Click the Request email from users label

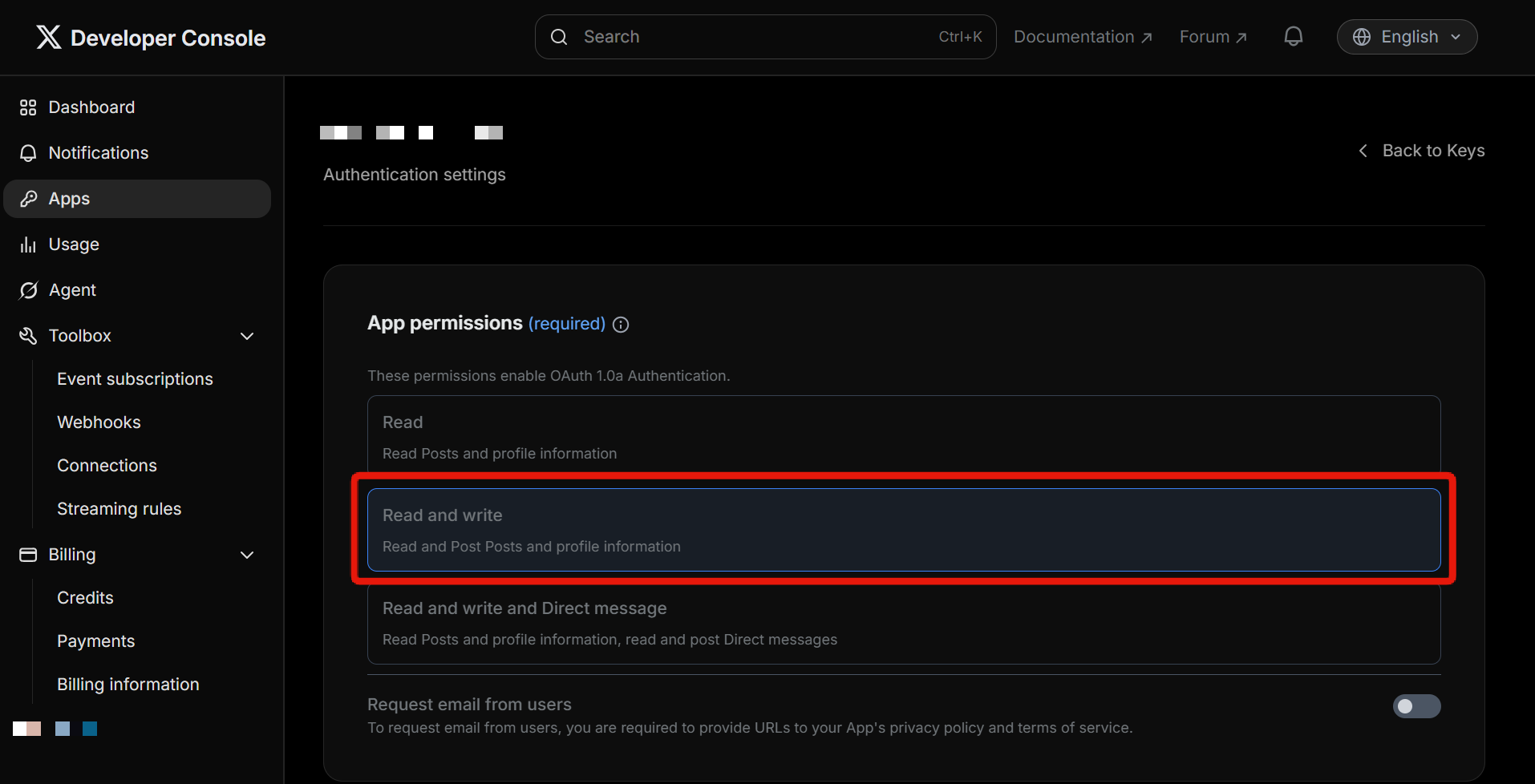point(469,705)
